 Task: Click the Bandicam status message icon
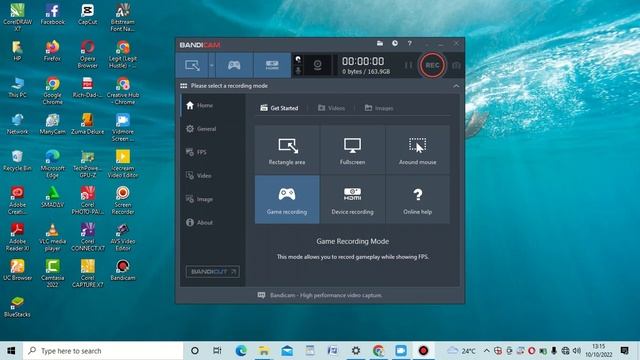pyautogui.click(x=261, y=295)
